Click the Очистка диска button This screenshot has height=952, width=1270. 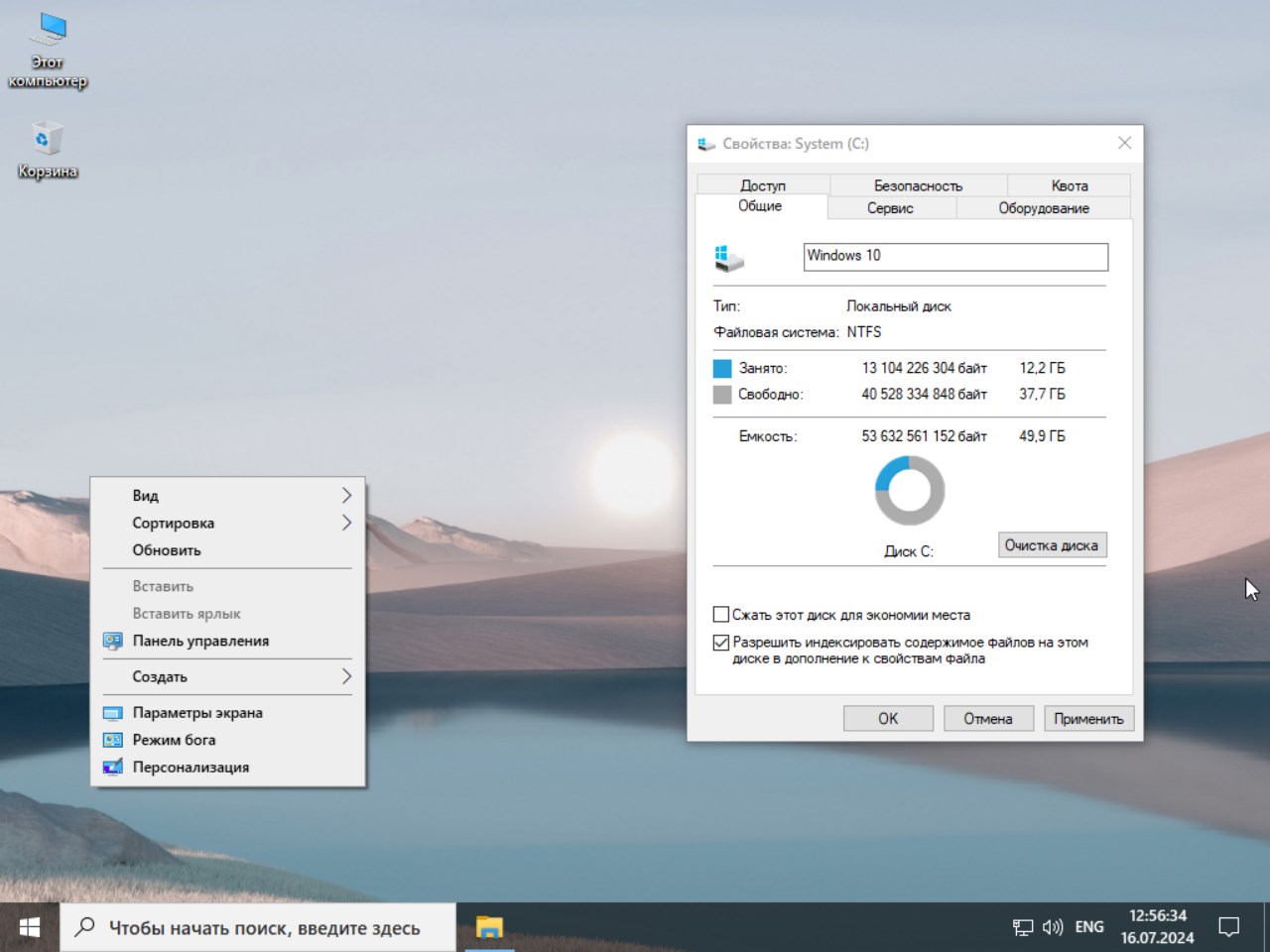tap(1052, 545)
